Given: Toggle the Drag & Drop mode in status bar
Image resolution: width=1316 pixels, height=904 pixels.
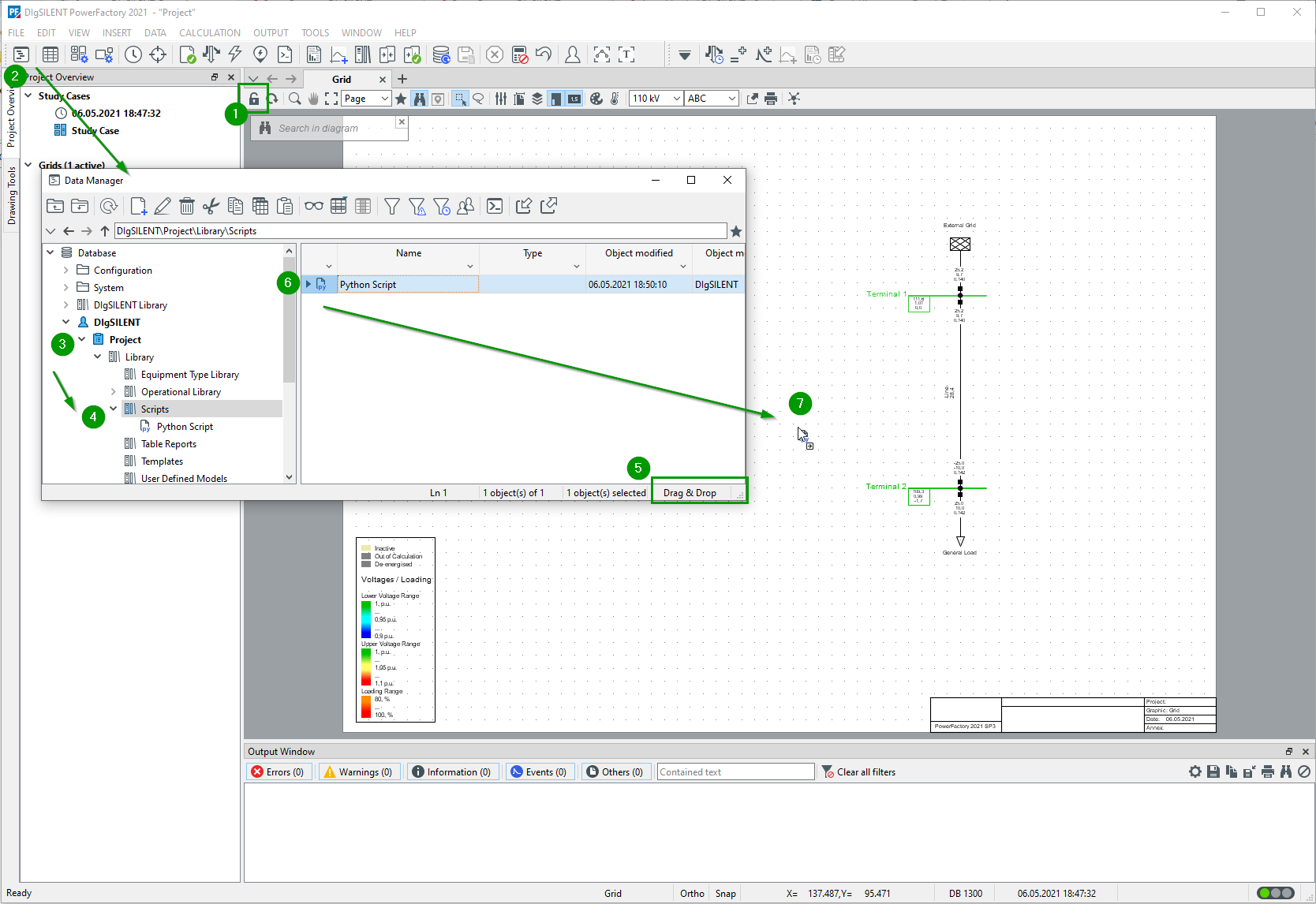Looking at the screenshot, I should point(690,493).
